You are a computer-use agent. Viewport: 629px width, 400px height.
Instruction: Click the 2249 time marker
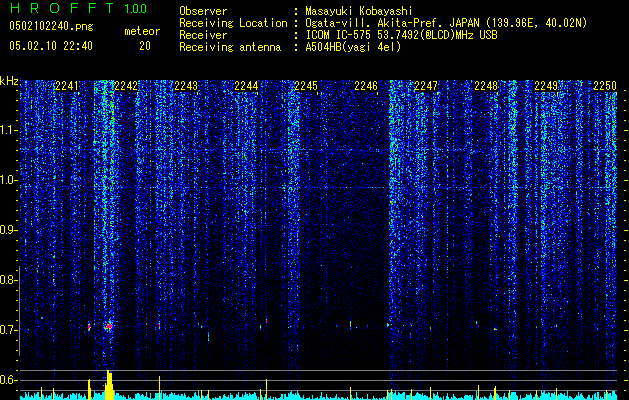546,86
